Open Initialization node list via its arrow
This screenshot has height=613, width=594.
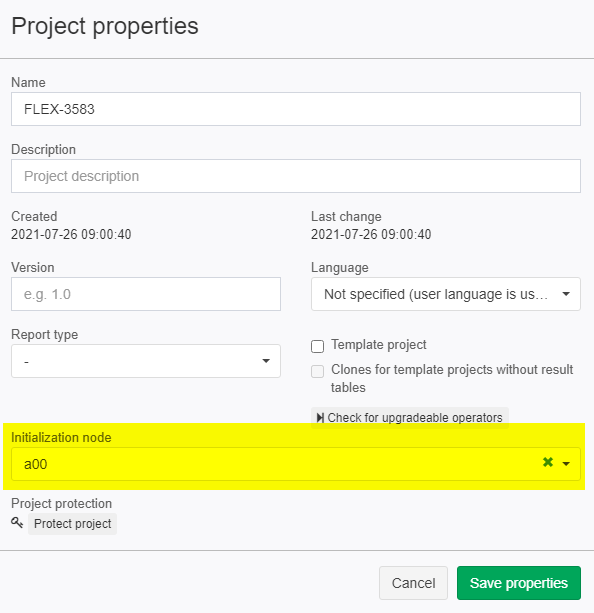point(566,464)
